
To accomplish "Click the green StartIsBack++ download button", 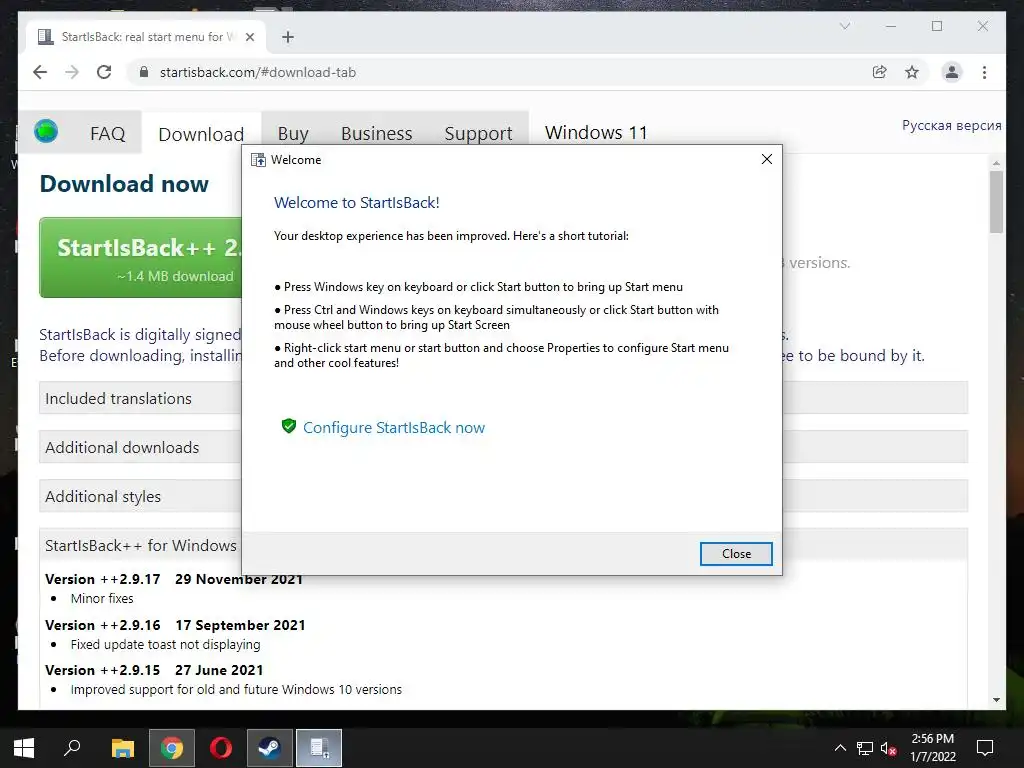I will coord(140,258).
